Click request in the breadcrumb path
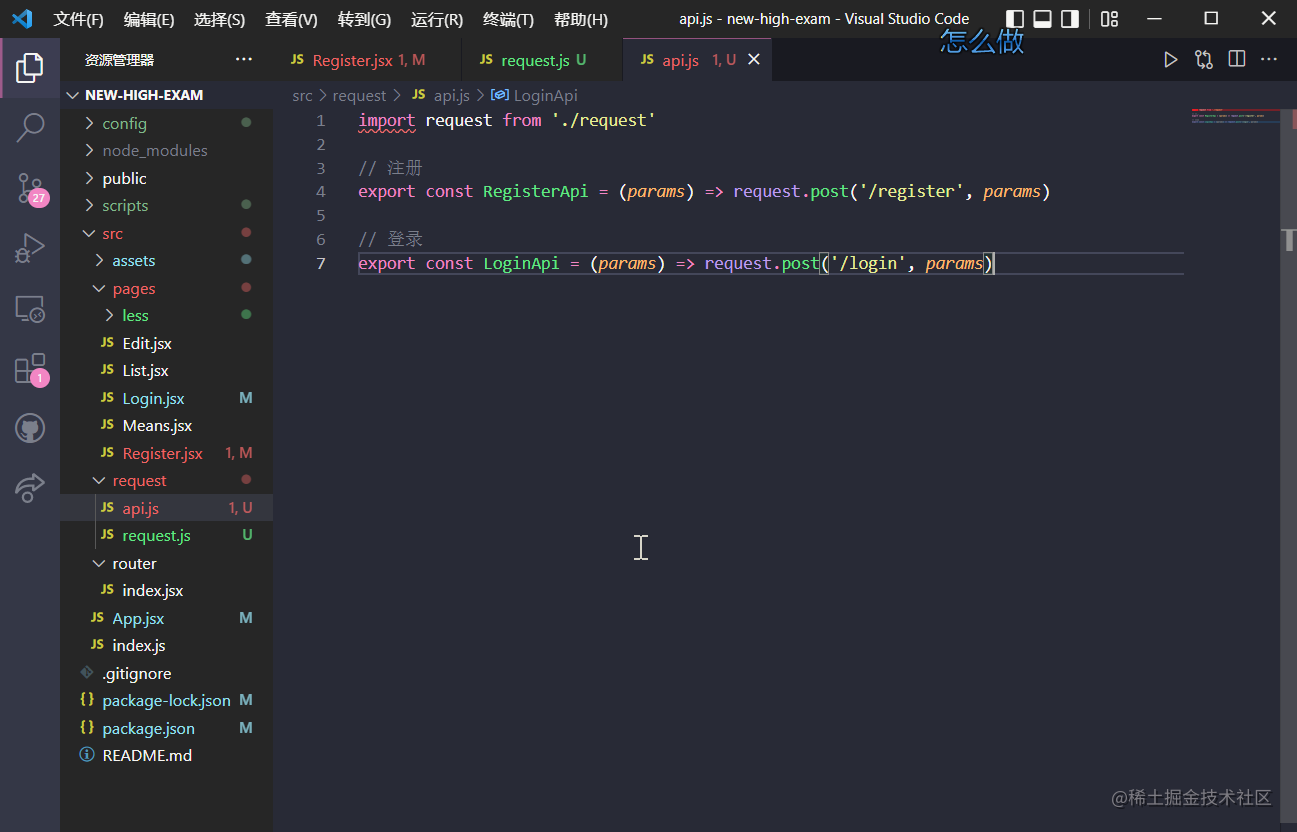 click(359, 96)
